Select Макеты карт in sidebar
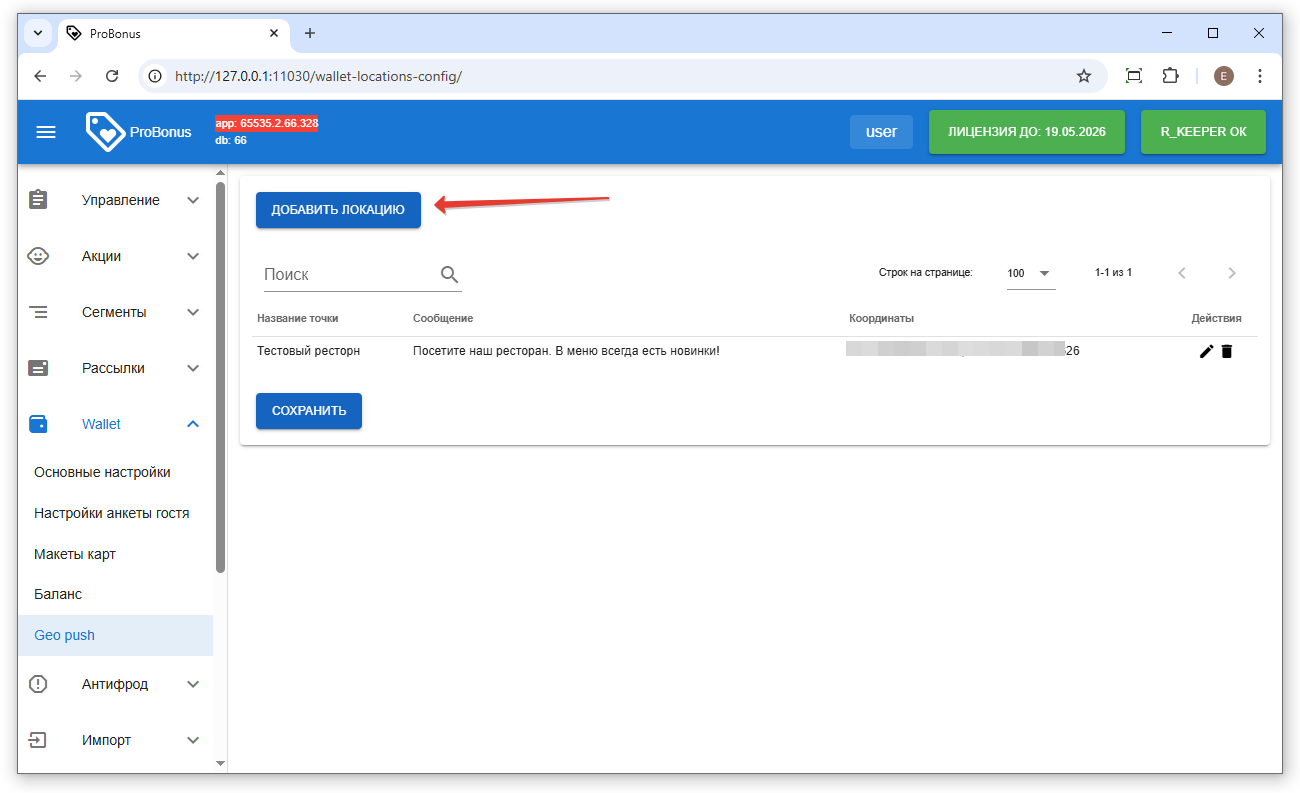Viewport: 1300px width, 793px height. (x=75, y=554)
